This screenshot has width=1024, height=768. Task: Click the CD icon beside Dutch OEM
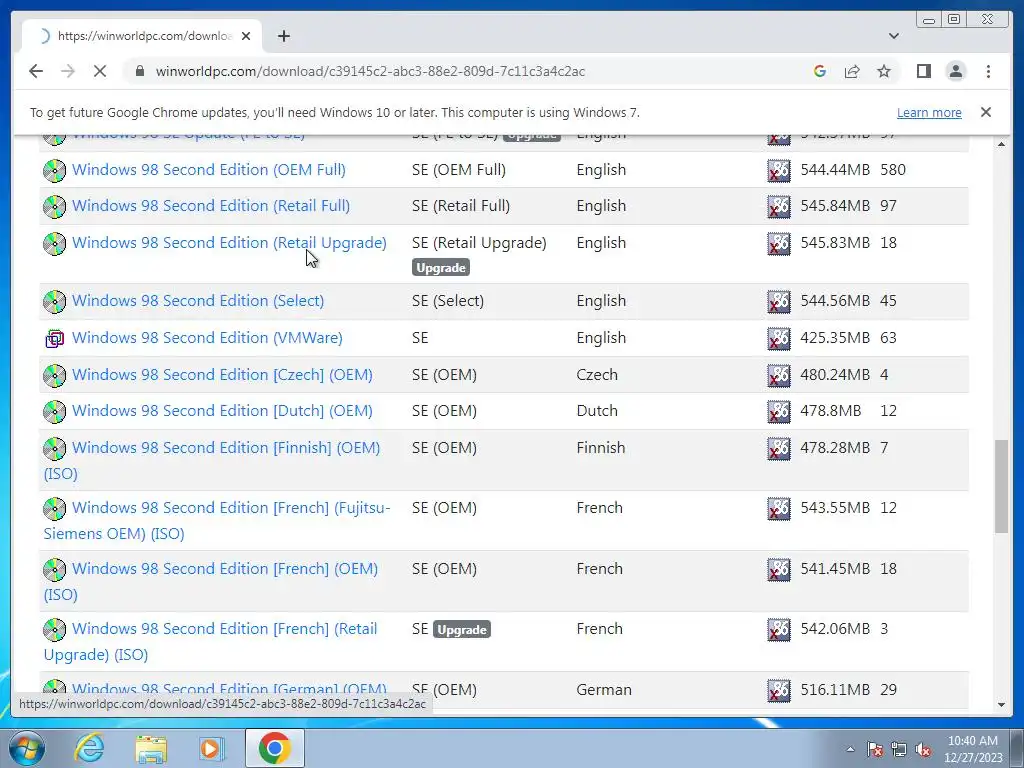coord(54,411)
